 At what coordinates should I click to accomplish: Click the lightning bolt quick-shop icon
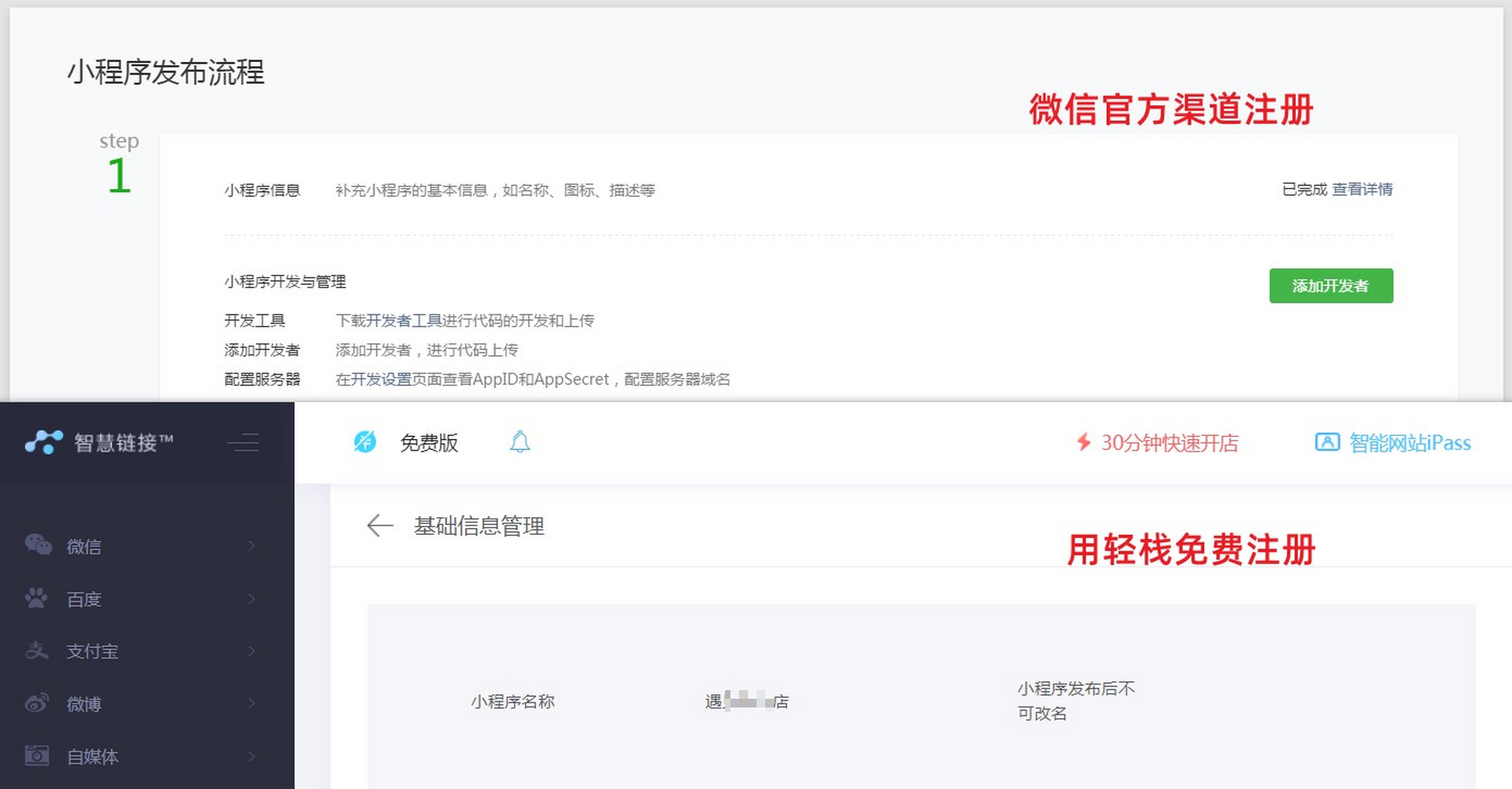tap(1083, 442)
